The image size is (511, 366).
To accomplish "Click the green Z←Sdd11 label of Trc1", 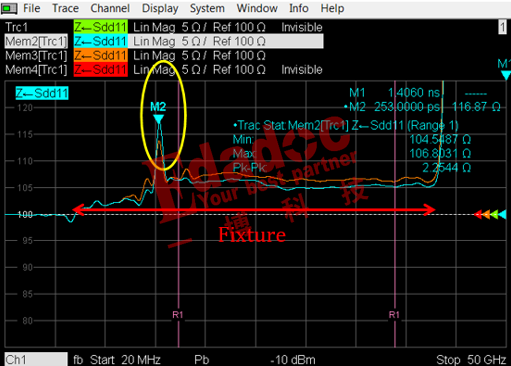I will pyautogui.click(x=101, y=27).
